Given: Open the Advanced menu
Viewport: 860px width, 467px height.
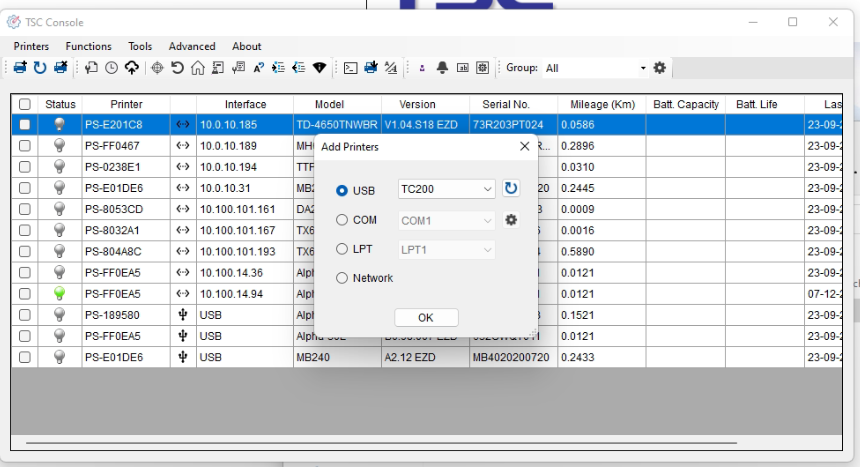Looking at the screenshot, I should point(192,46).
